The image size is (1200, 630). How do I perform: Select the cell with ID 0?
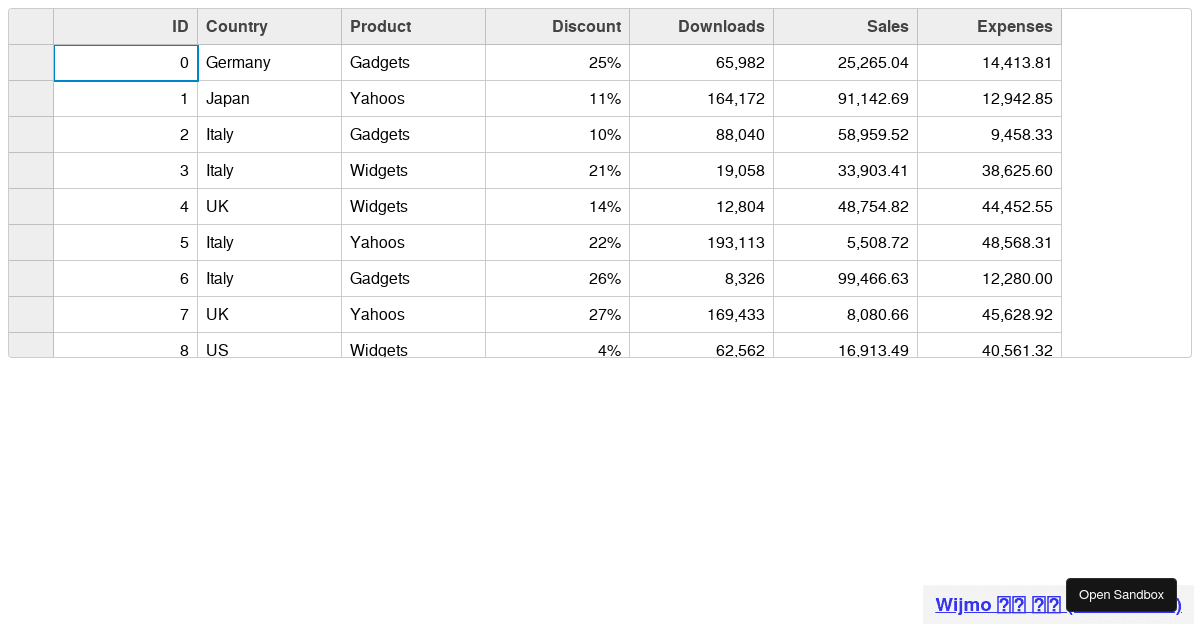point(125,63)
